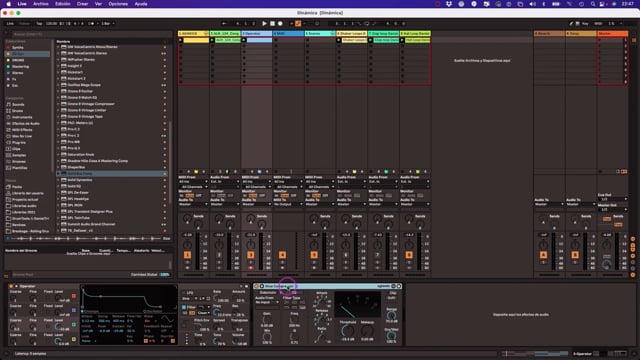Screen dimensions: 640x360
Task: Open track 4 No Output dropdown
Action: pyautogui.click(x=288, y=204)
